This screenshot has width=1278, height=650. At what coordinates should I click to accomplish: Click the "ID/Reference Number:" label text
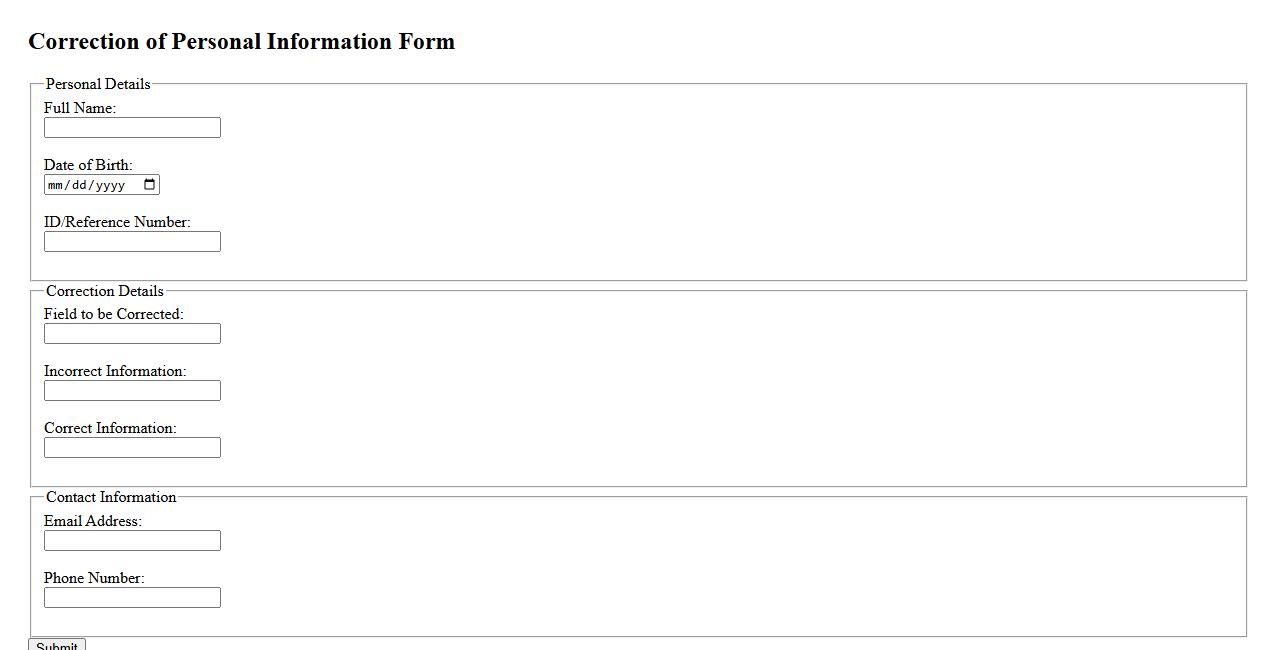coord(117,222)
